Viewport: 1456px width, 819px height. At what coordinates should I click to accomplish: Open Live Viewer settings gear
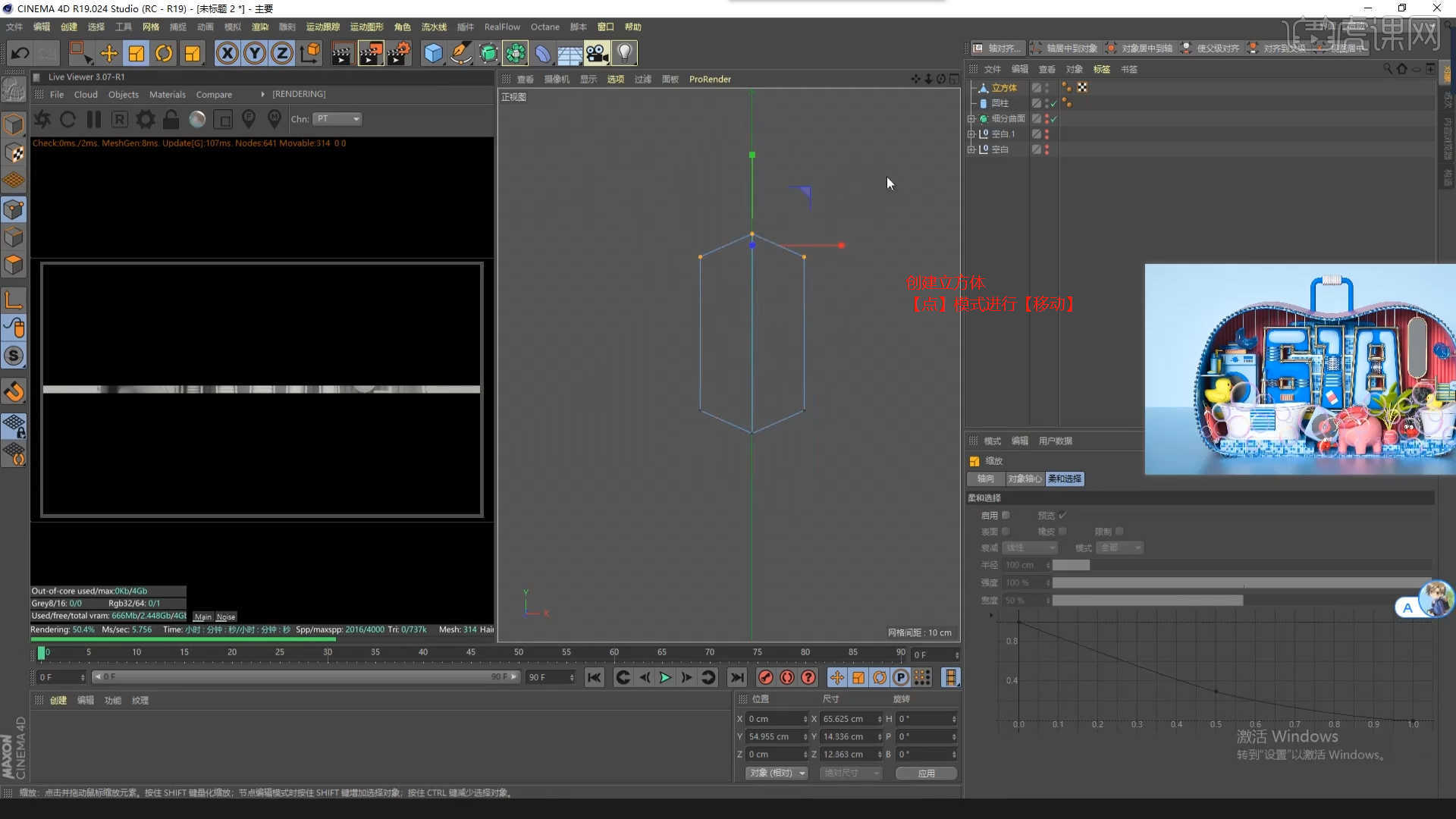point(146,119)
